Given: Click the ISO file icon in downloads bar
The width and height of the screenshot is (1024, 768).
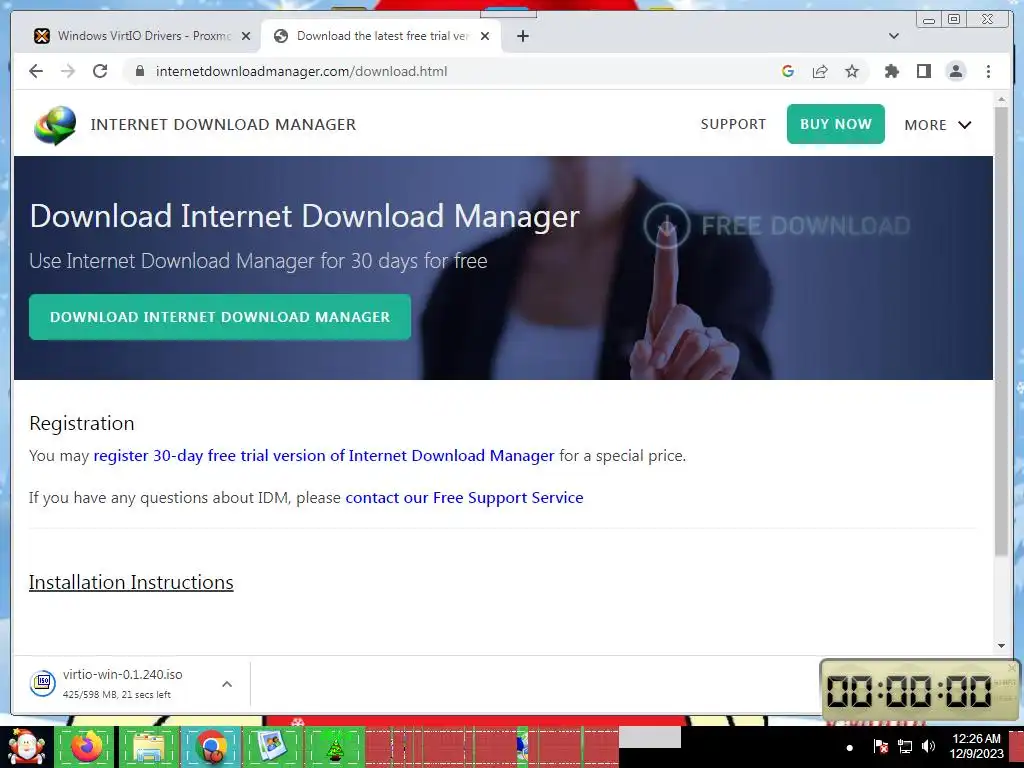Looking at the screenshot, I should coord(42,683).
